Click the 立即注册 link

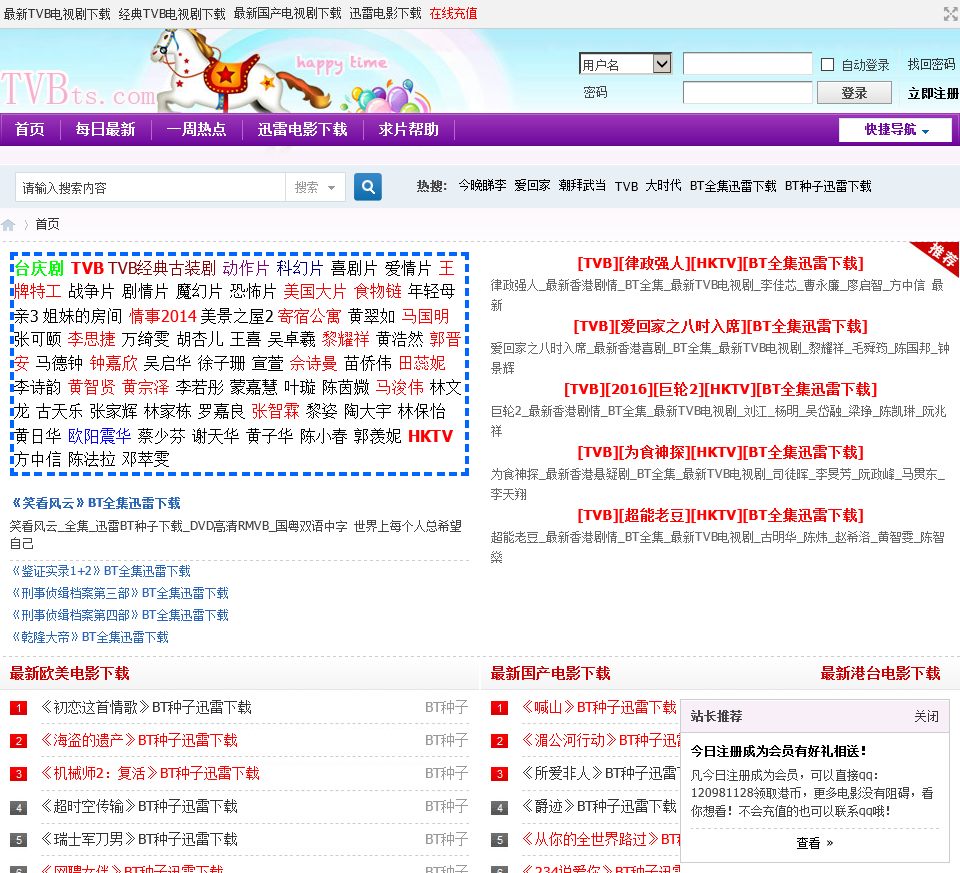[x=932, y=93]
